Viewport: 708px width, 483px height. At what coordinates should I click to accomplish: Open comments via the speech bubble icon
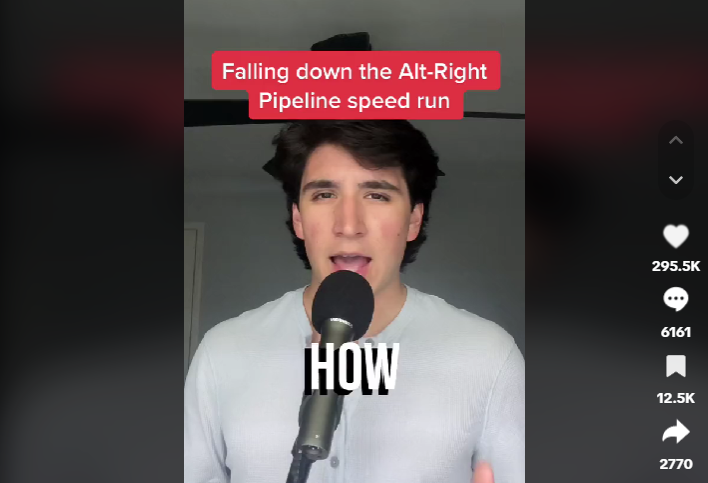[675, 300]
